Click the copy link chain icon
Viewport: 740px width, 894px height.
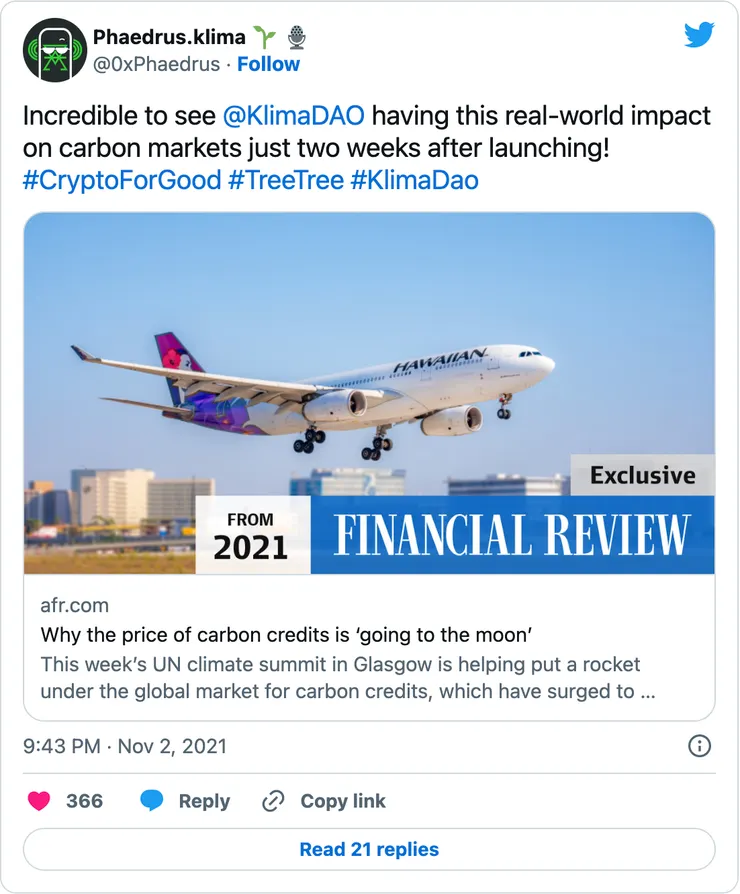(x=273, y=801)
